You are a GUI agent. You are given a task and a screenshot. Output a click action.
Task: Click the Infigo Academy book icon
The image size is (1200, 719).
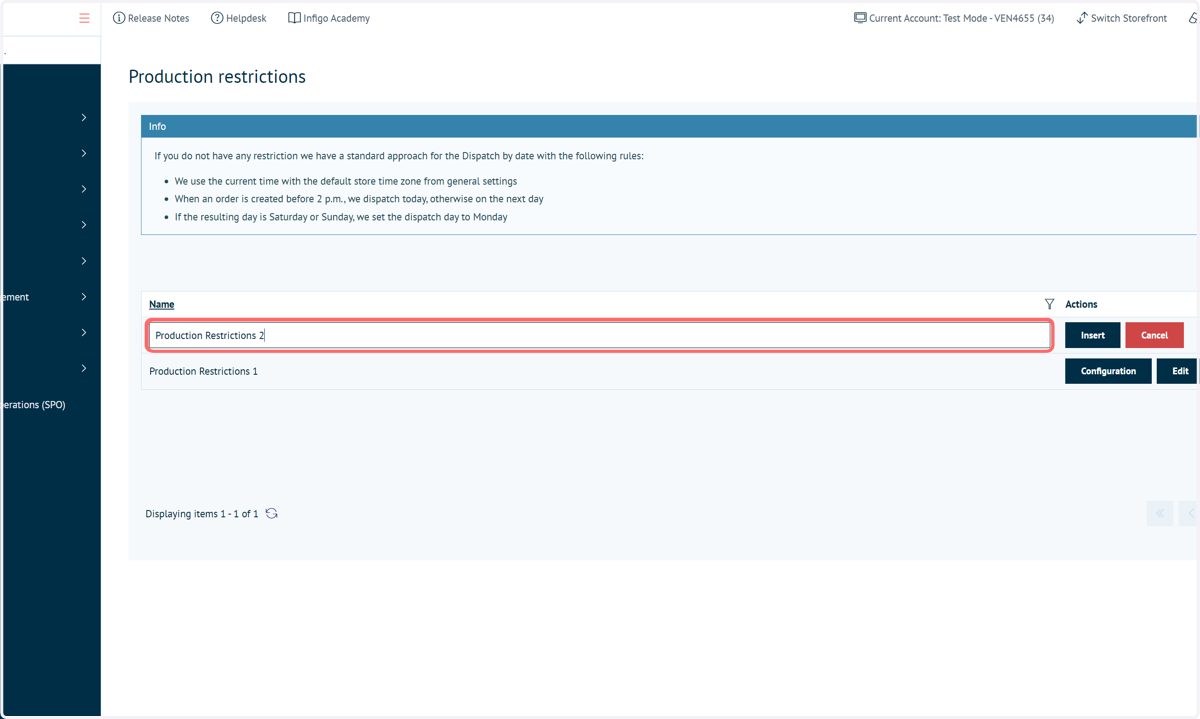pos(294,18)
